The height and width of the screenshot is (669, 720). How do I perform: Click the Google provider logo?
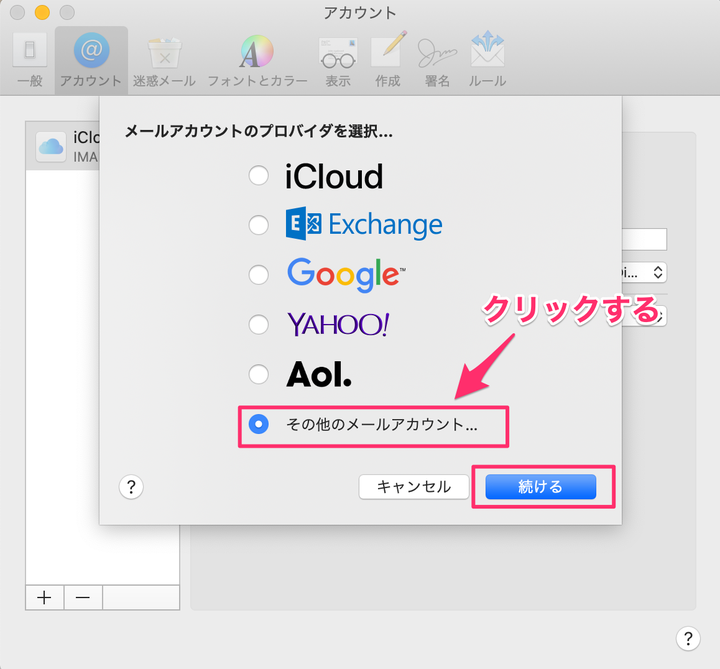pyautogui.click(x=346, y=275)
